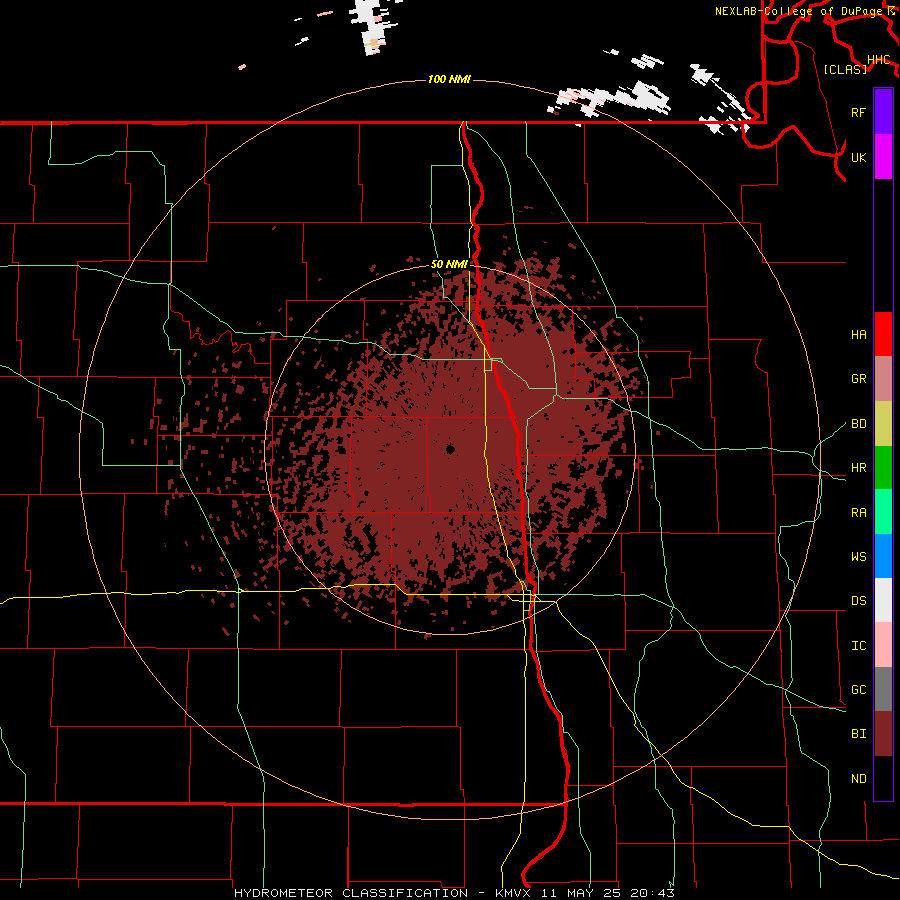
Task: Click the UK magenta legend swatch
Action: click(x=883, y=156)
